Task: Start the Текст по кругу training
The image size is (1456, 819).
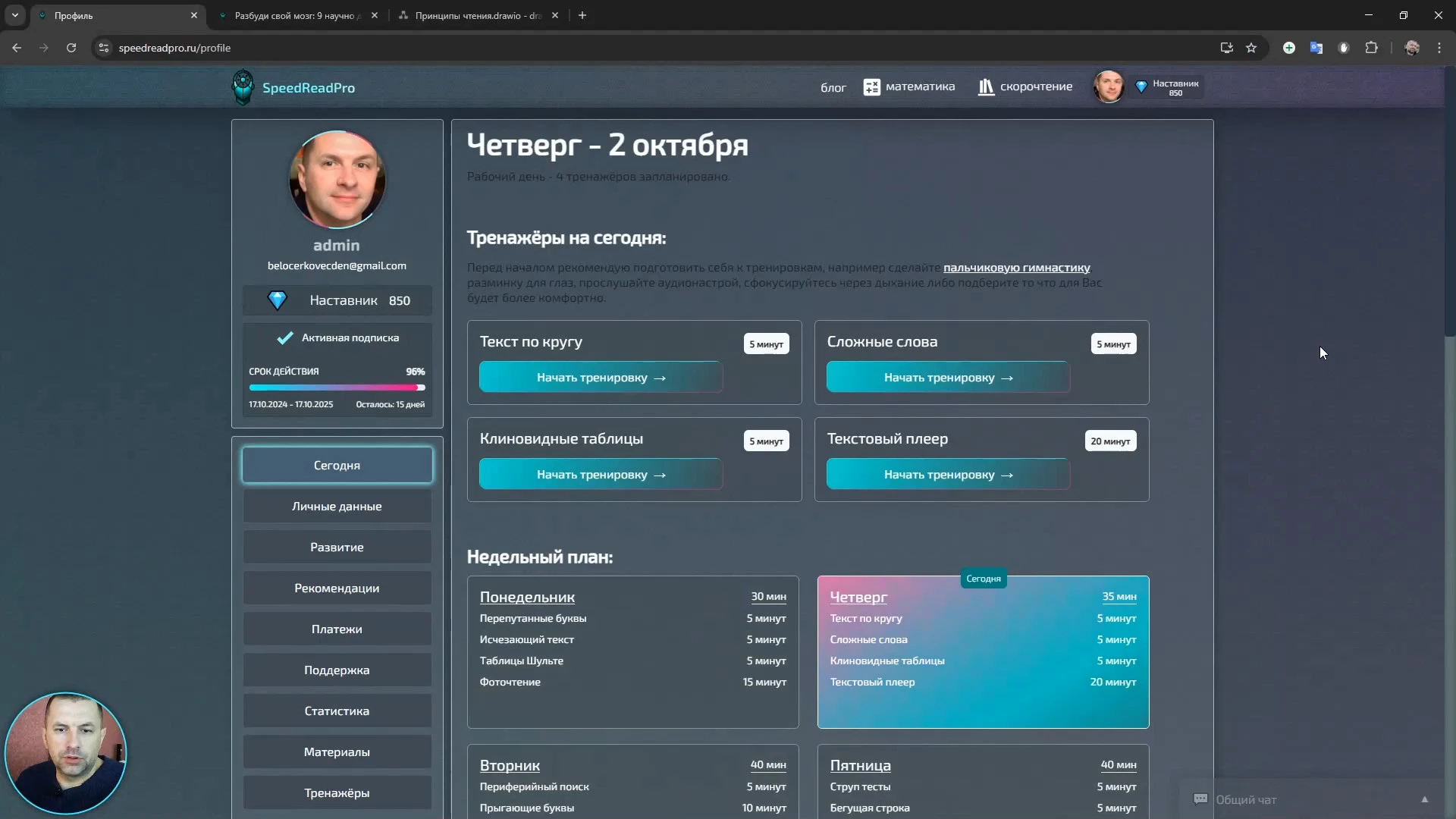Action: [x=601, y=378]
